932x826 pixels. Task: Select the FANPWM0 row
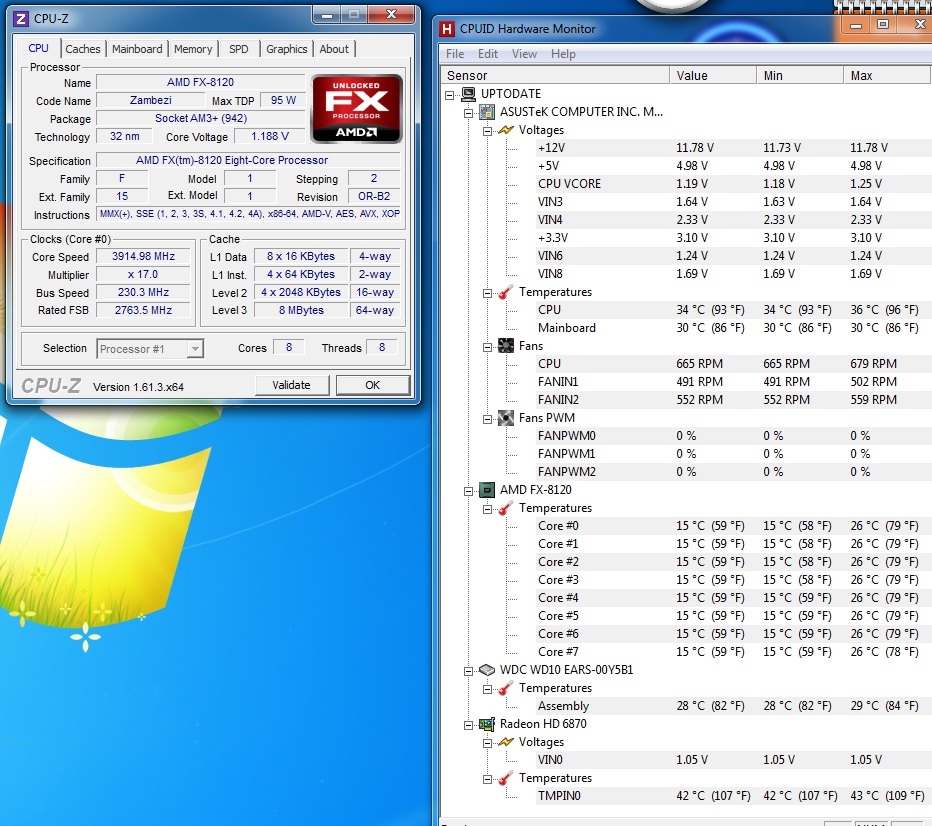(x=733, y=436)
